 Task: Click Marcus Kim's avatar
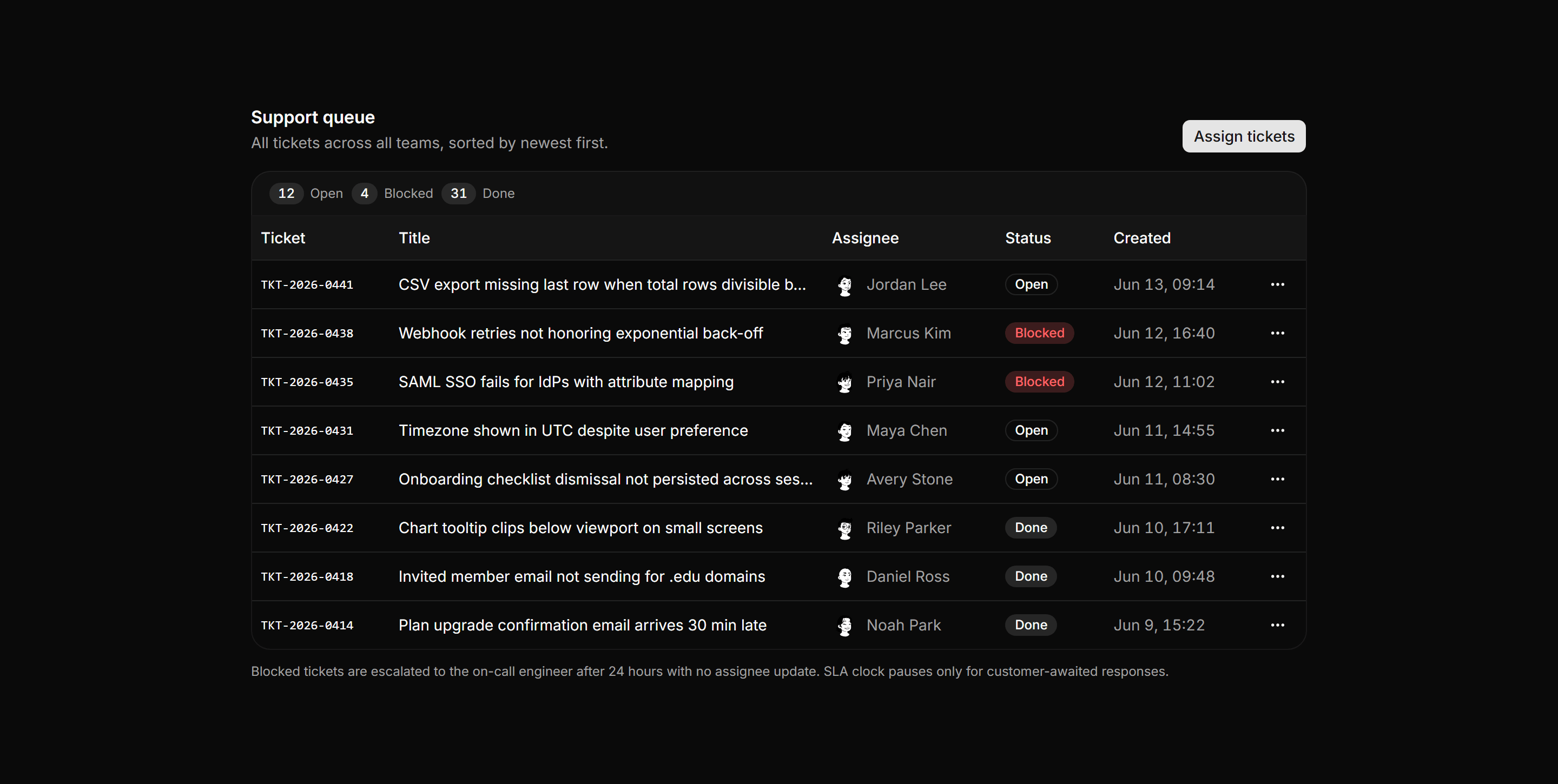(845, 333)
